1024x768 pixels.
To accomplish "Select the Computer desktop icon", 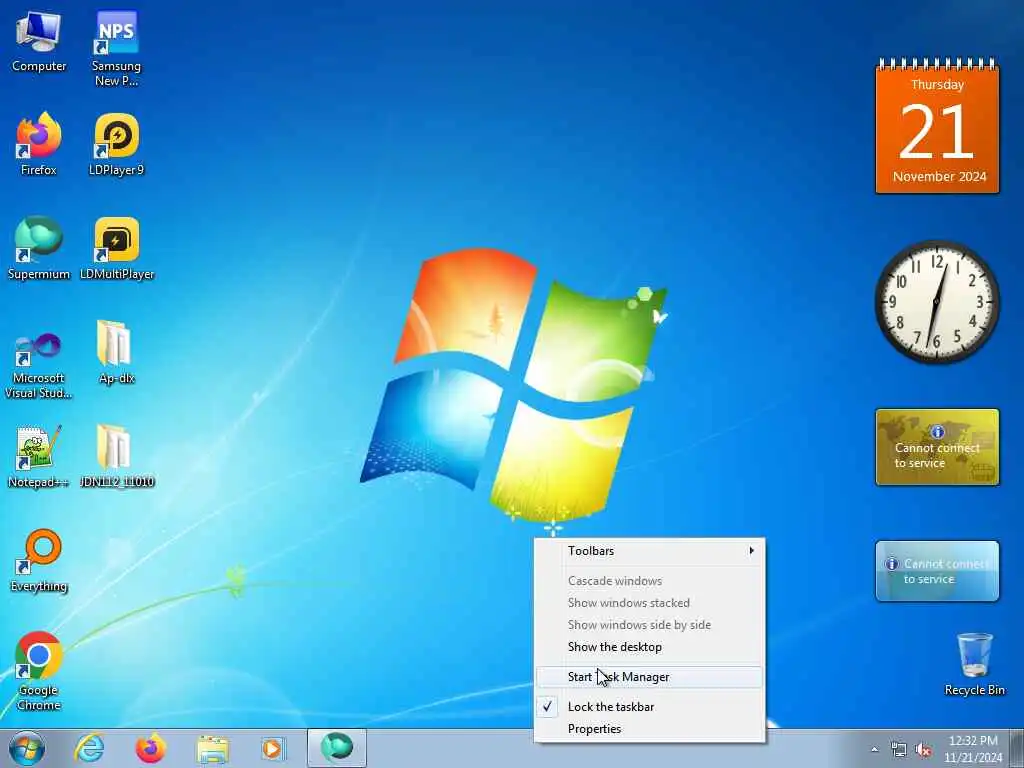I will coord(39,42).
